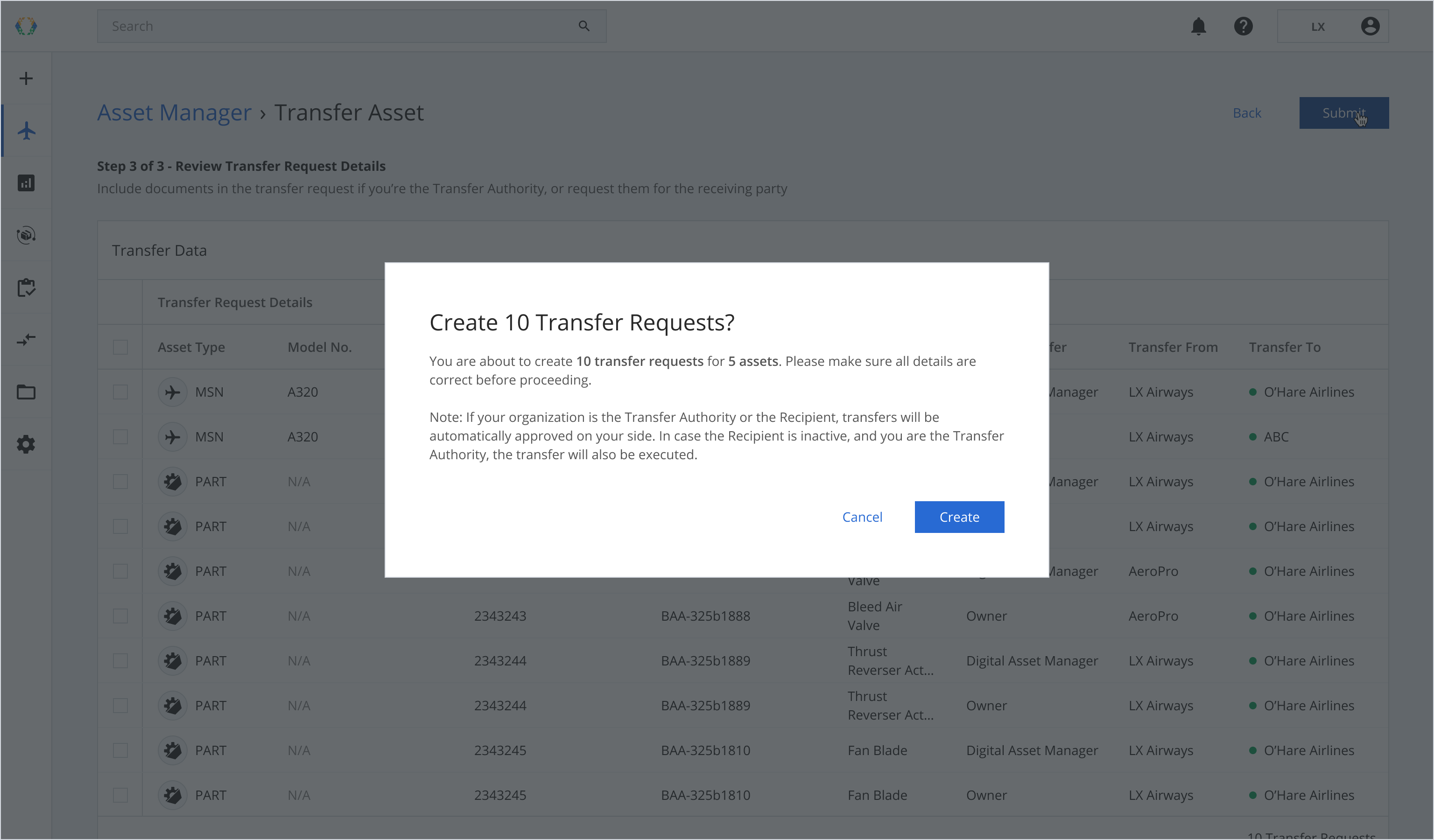Check the Thrust Reverser Owner row checkbox
The image size is (1434, 840).
click(x=120, y=706)
